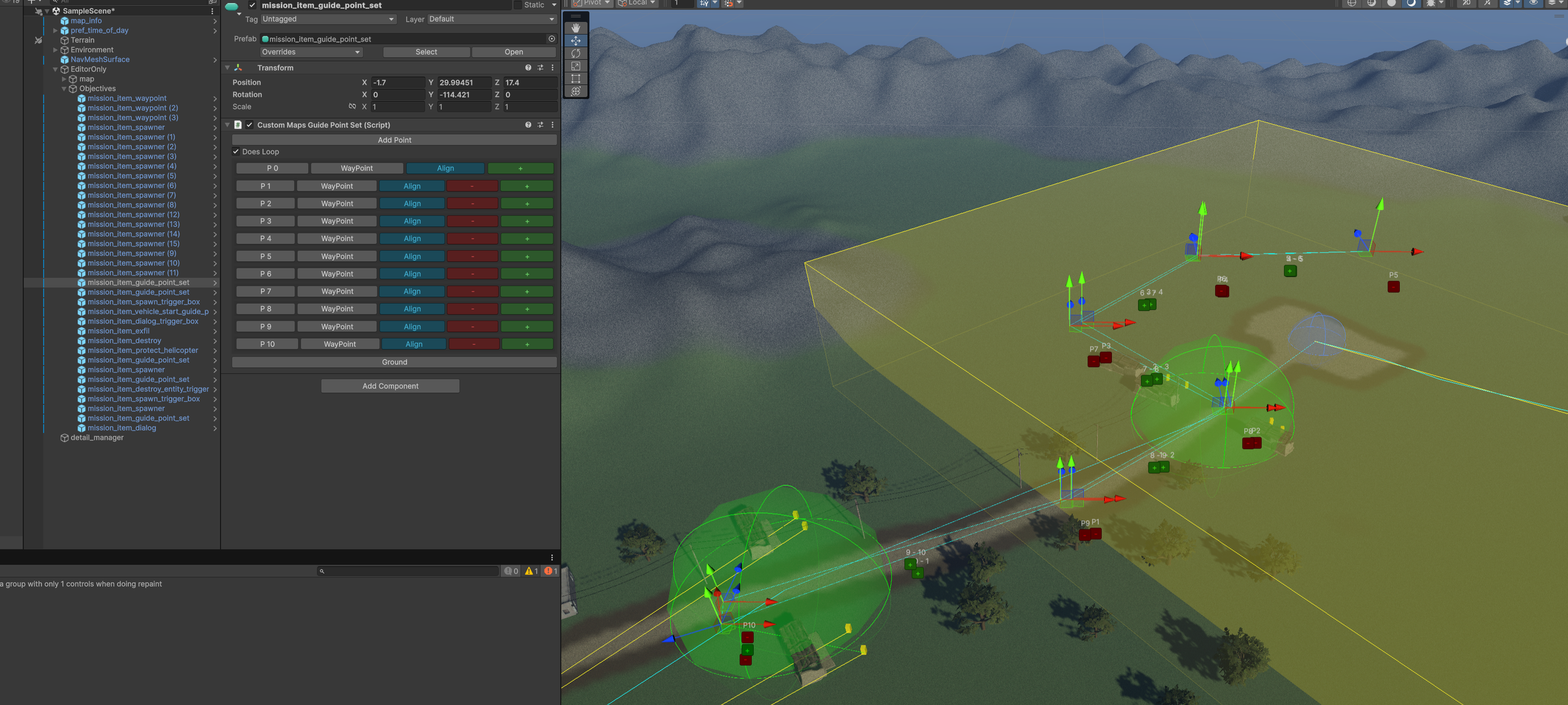
Task: Collapse the Objectives tree node
Action: click(x=64, y=89)
